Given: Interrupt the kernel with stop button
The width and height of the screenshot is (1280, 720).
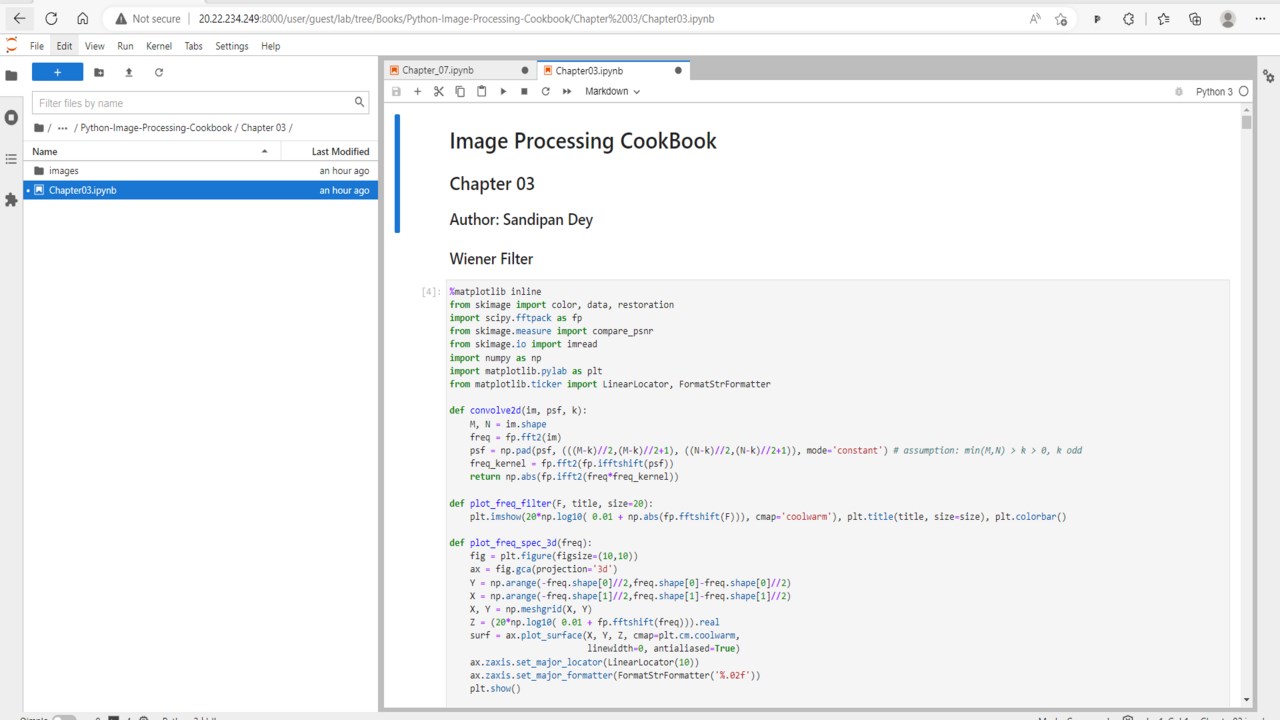Looking at the screenshot, I should (x=524, y=91).
